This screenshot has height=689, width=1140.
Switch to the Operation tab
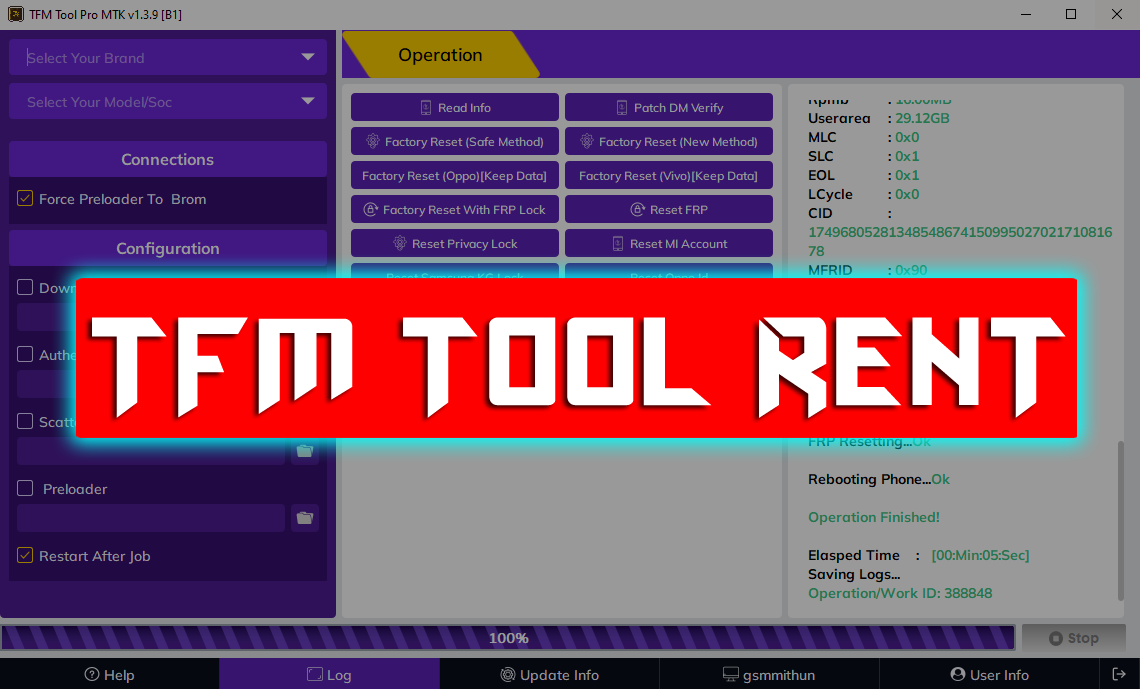440,56
